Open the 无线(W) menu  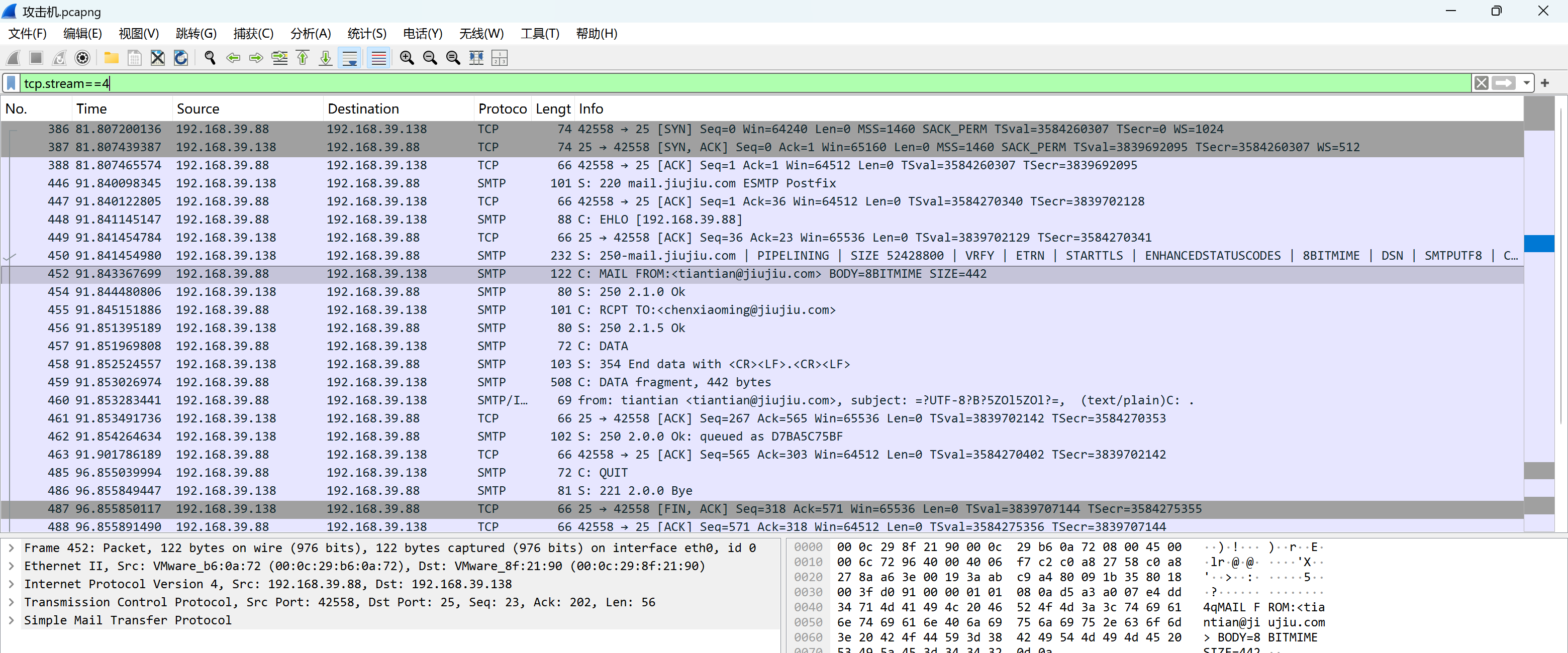(x=481, y=34)
